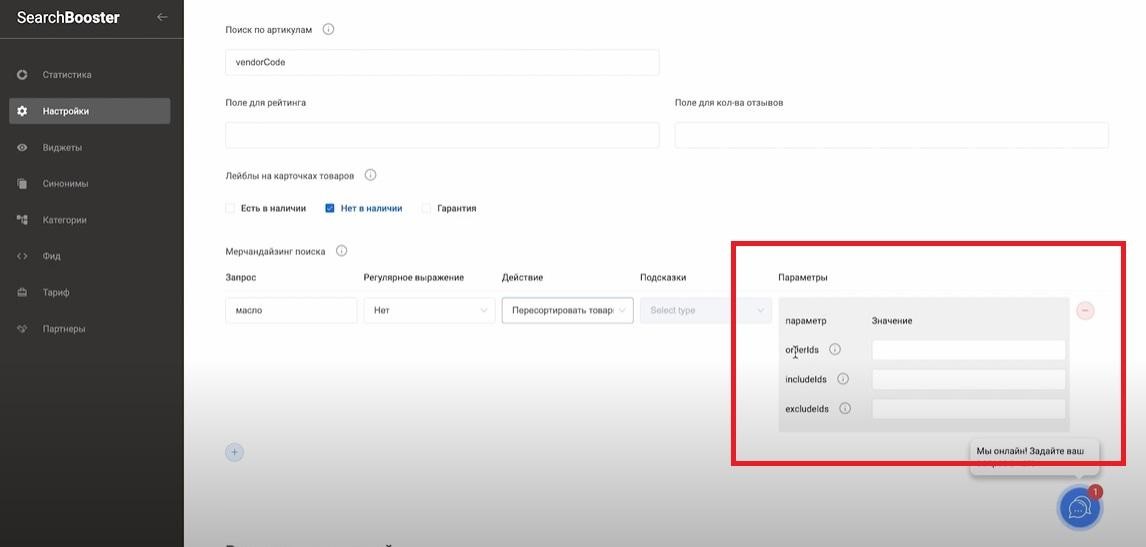Open the online chat widget bubble

(1079, 508)
